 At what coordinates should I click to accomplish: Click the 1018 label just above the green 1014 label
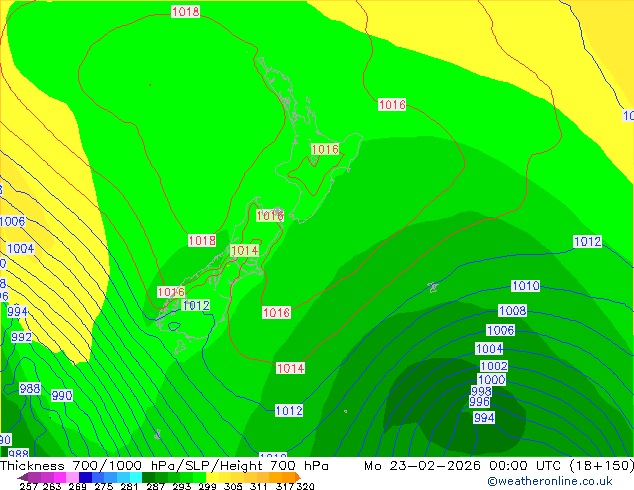click(x=202, y=241)
